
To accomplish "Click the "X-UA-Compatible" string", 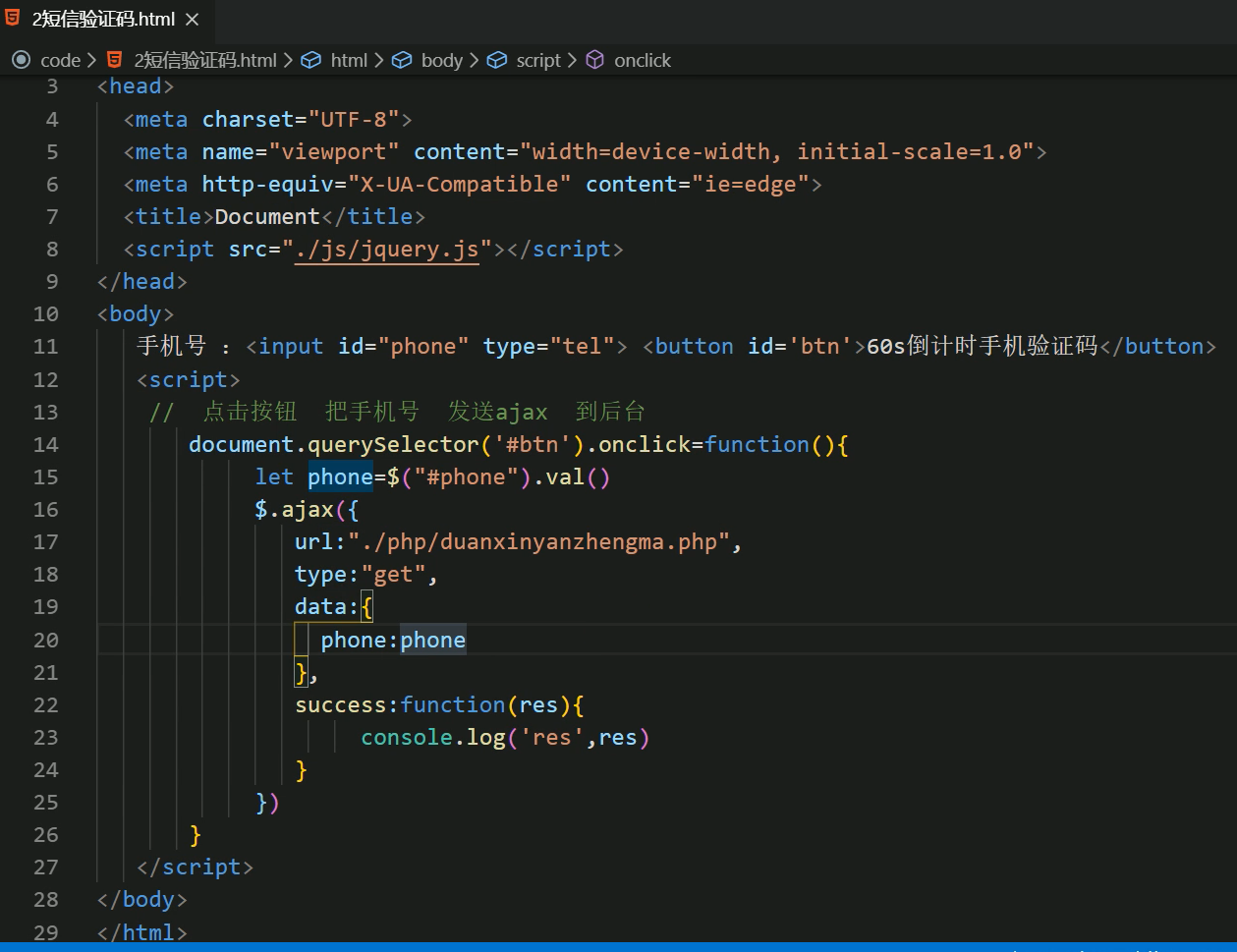I will tap(460, 185).
